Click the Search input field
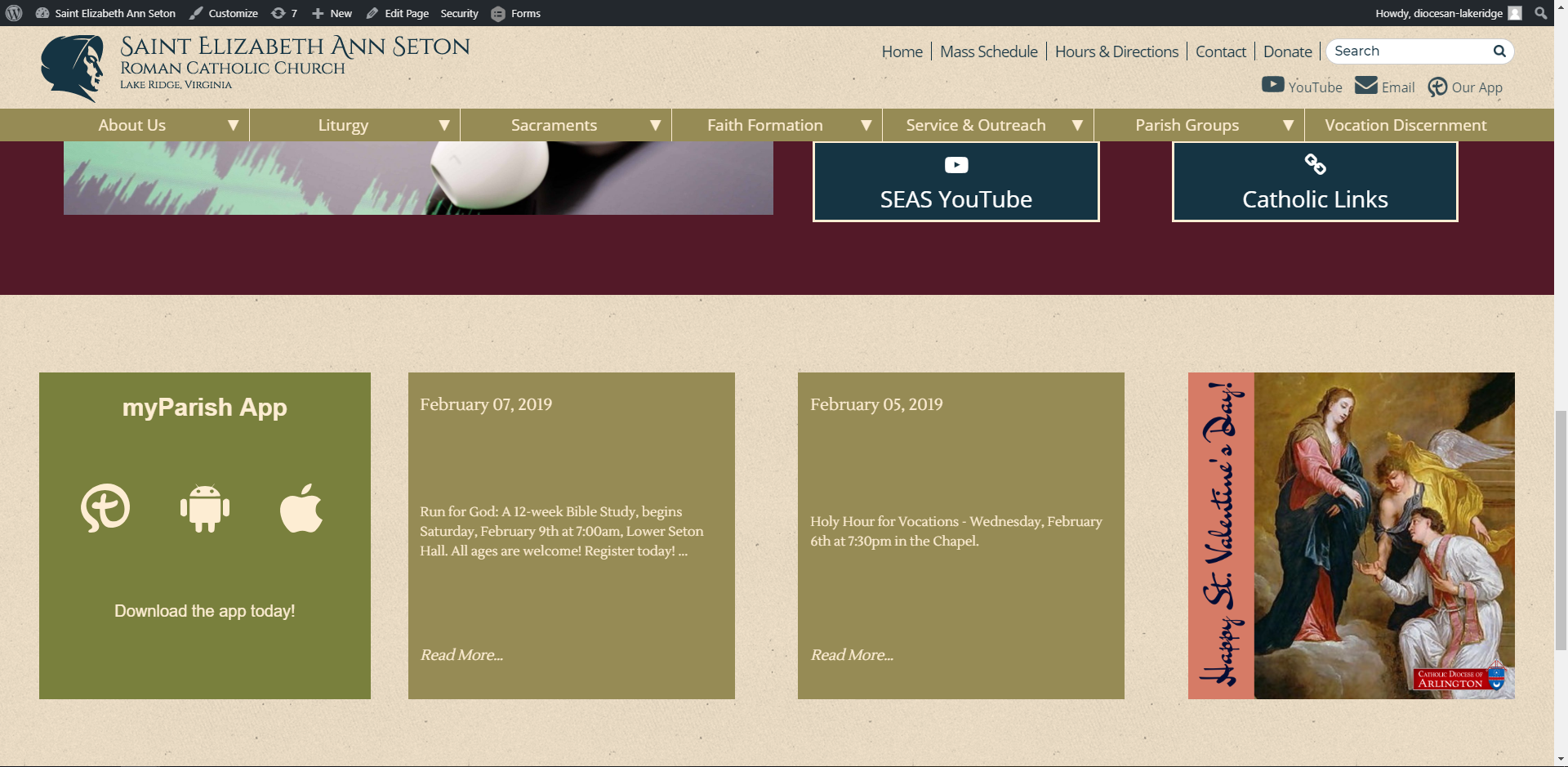 (1408, 51)
